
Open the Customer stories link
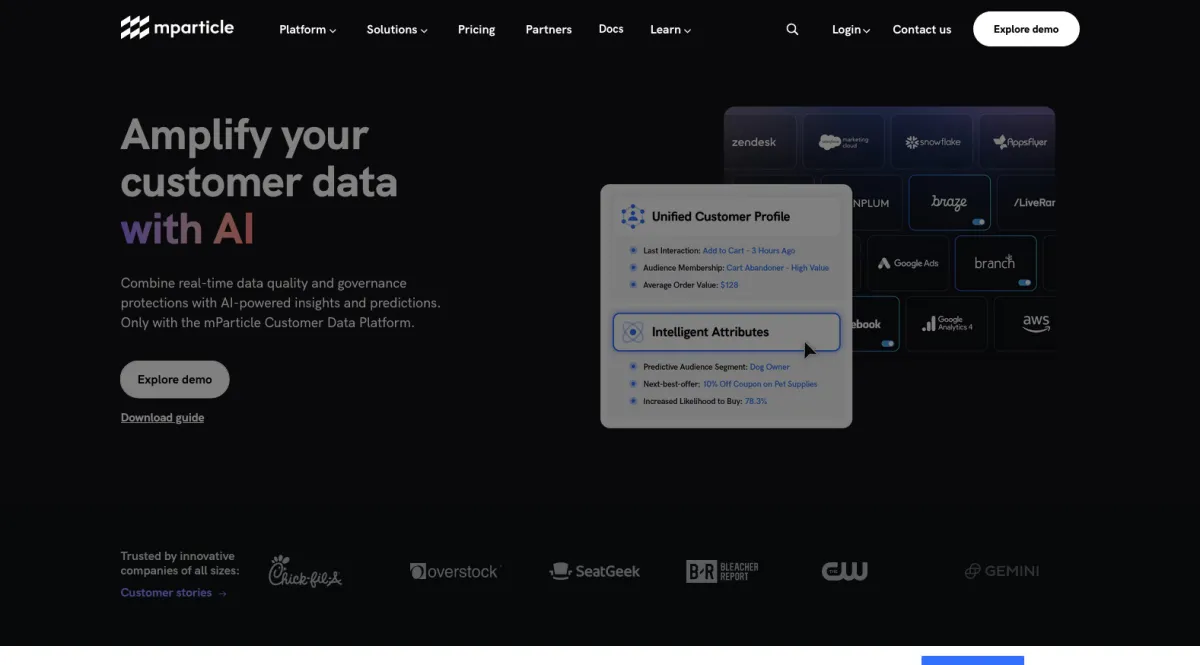pyautogui.click(x=174, y=593)
